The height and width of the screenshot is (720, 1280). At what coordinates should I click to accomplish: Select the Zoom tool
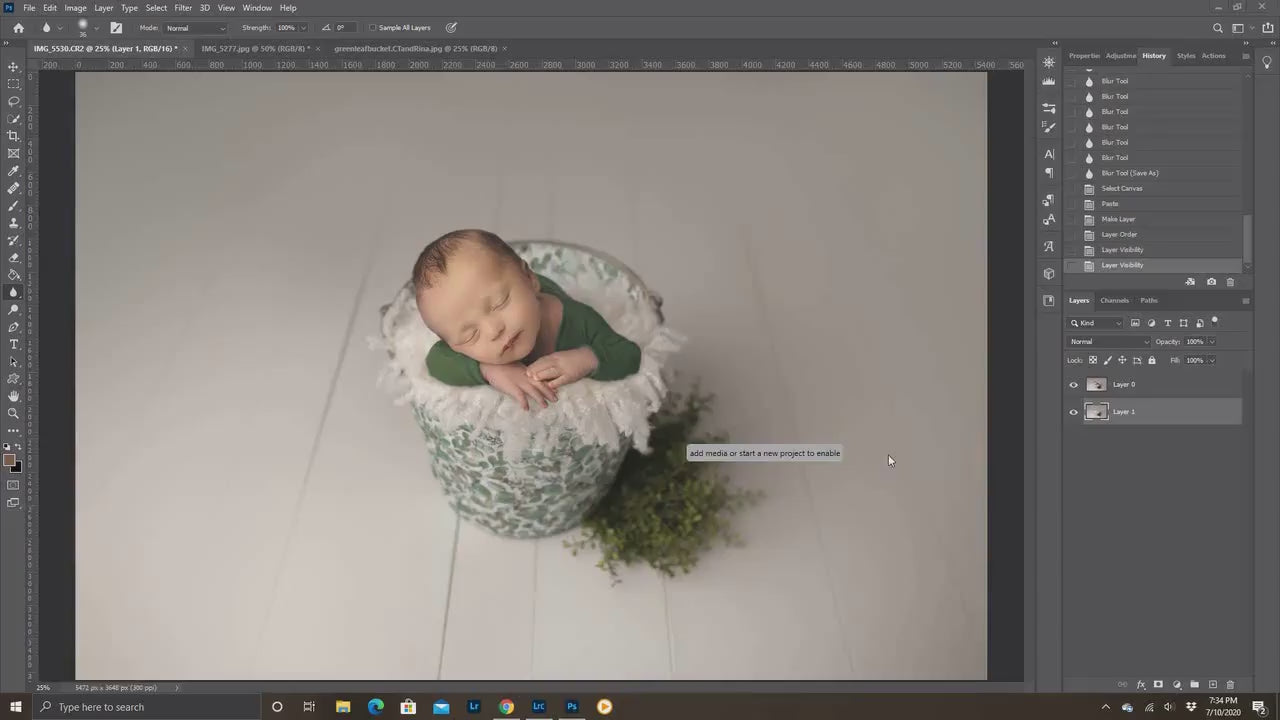[13, 412]
